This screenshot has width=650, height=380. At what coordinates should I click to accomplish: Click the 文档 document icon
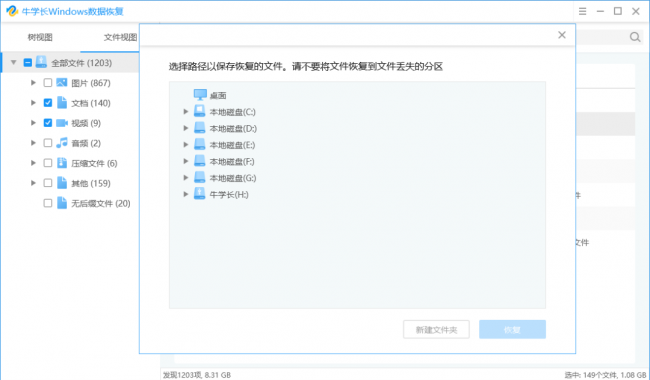pos(62,102)
